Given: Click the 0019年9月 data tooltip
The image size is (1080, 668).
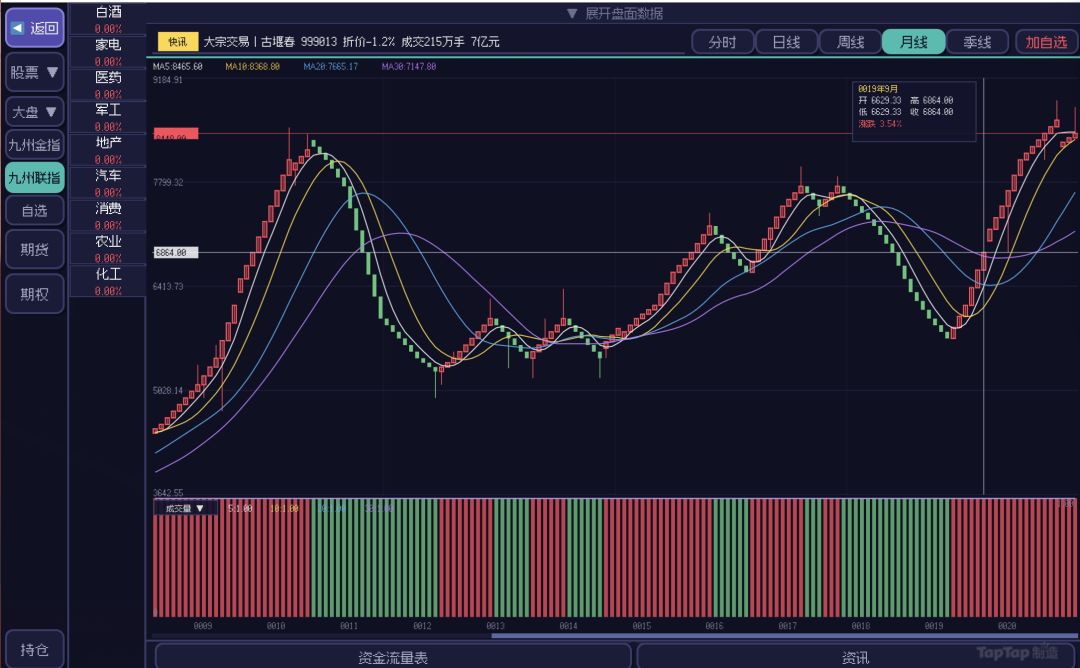Looking at the screenshot, I should 914,112.
